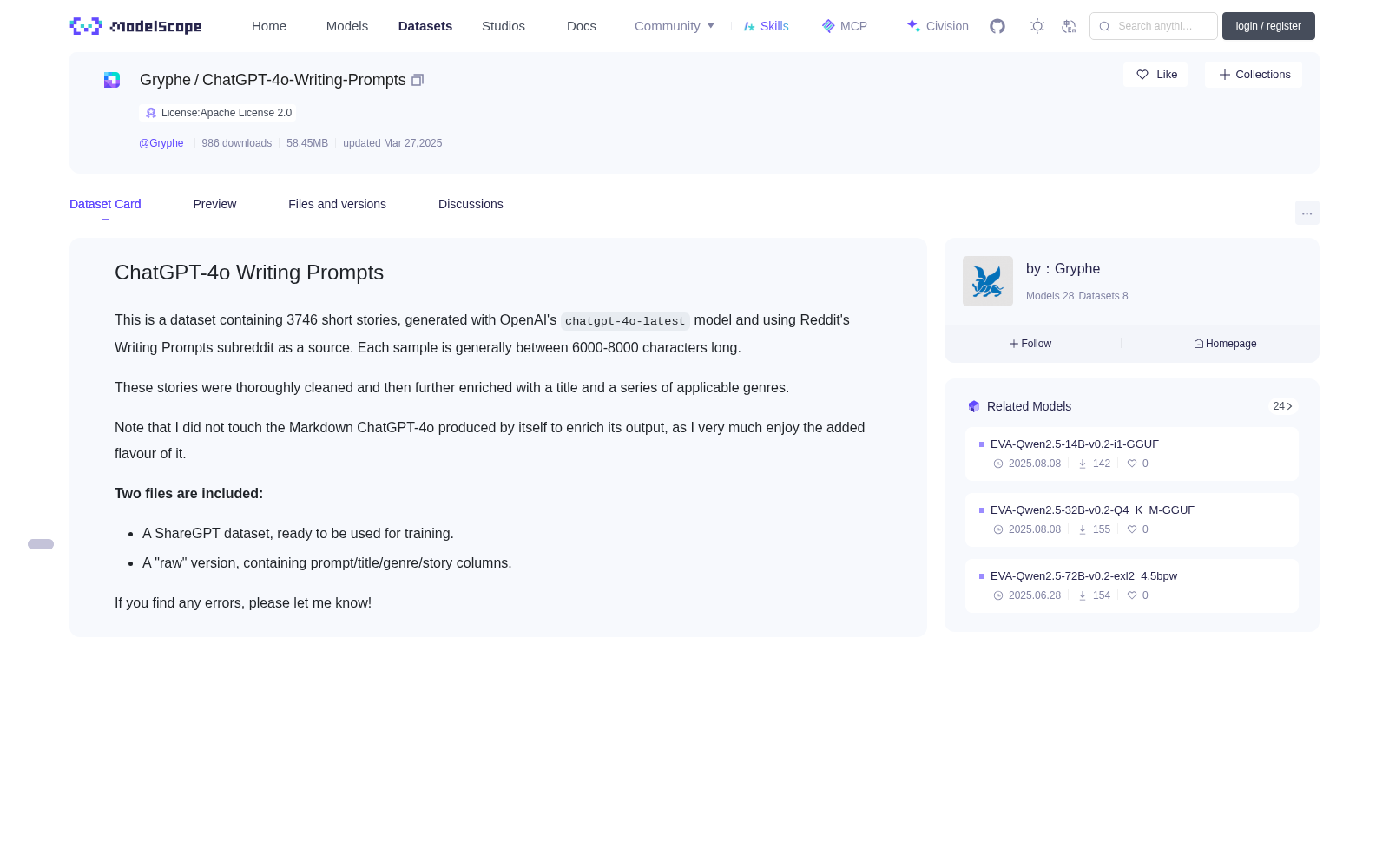Focus the Search anything input field
Screen dimensions: 1389x868
1154,26
